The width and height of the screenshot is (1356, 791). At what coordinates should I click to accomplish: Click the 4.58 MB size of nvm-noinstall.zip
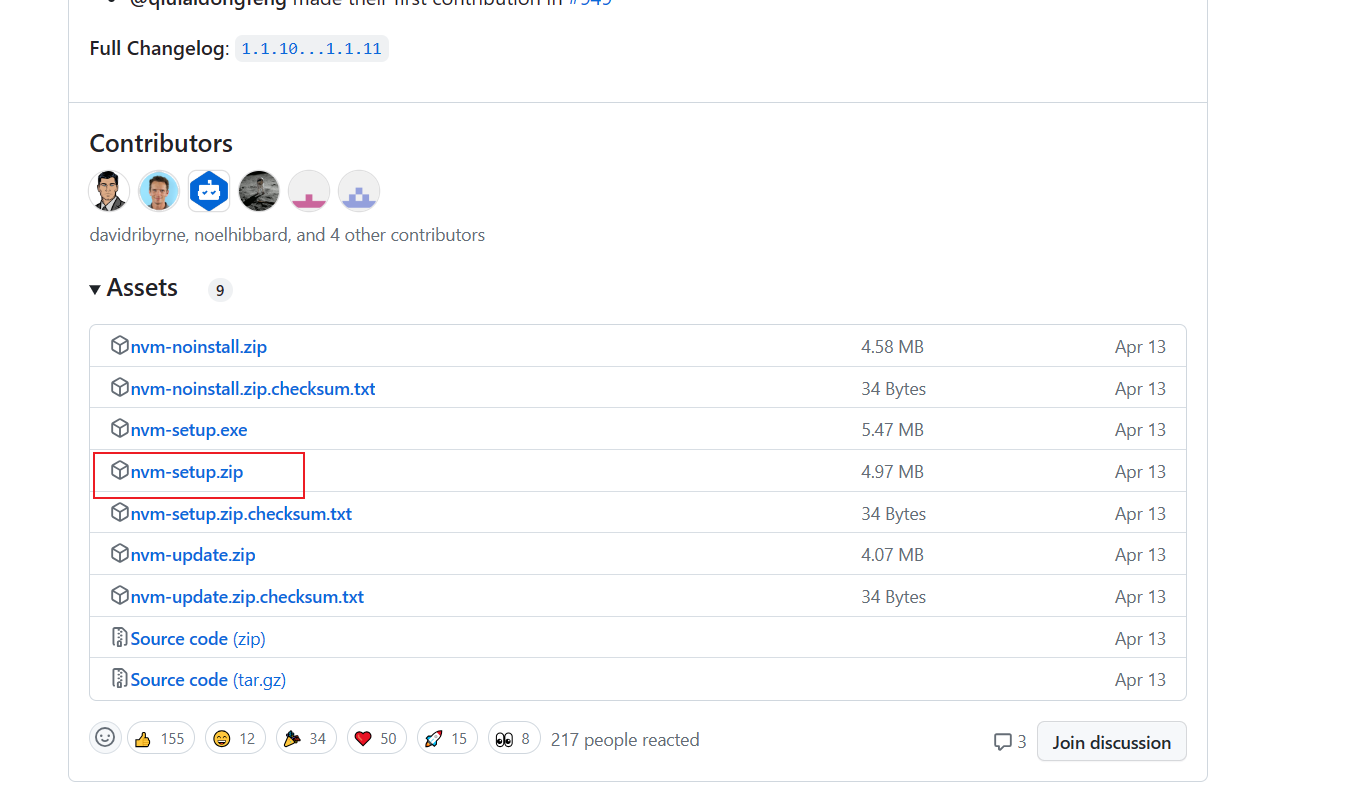(x=892, y=347)
